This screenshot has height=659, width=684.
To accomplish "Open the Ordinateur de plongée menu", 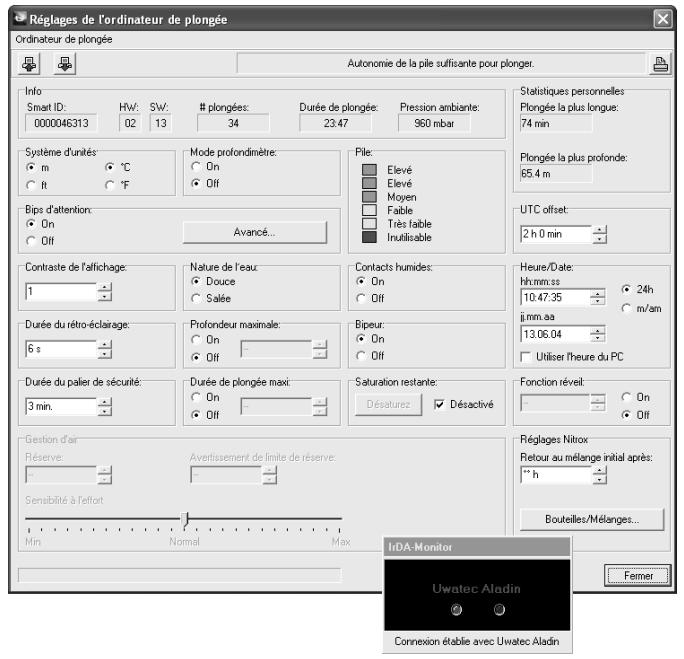I will point(64,39).
